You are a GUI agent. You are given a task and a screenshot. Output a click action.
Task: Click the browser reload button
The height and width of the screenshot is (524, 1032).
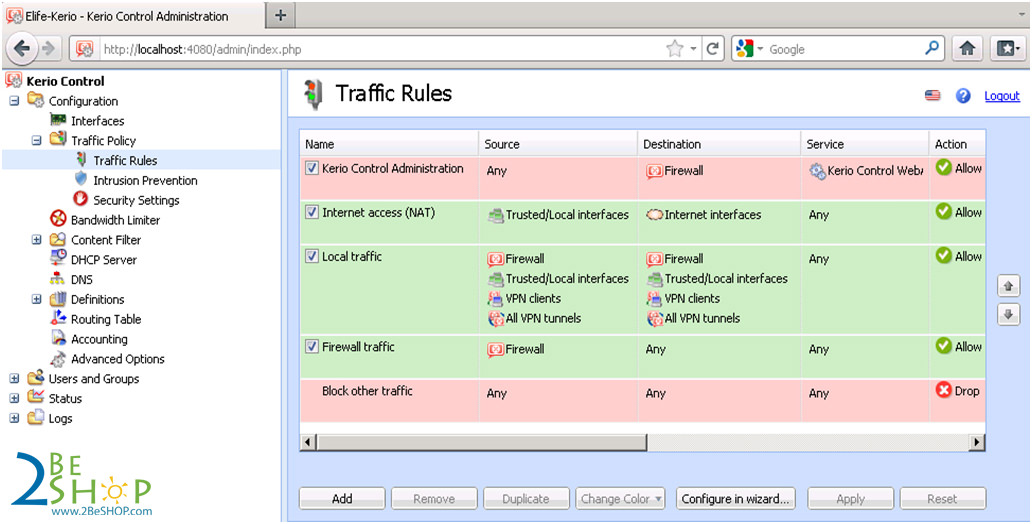point(711,49)
